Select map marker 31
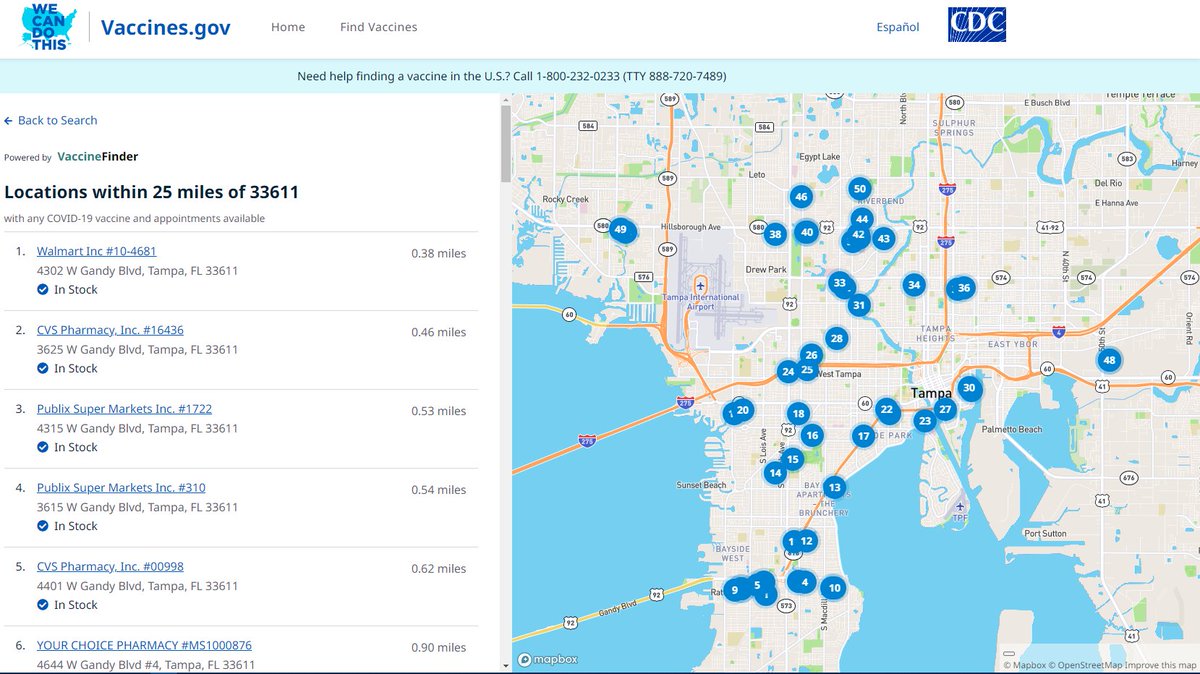 [858, 305]
